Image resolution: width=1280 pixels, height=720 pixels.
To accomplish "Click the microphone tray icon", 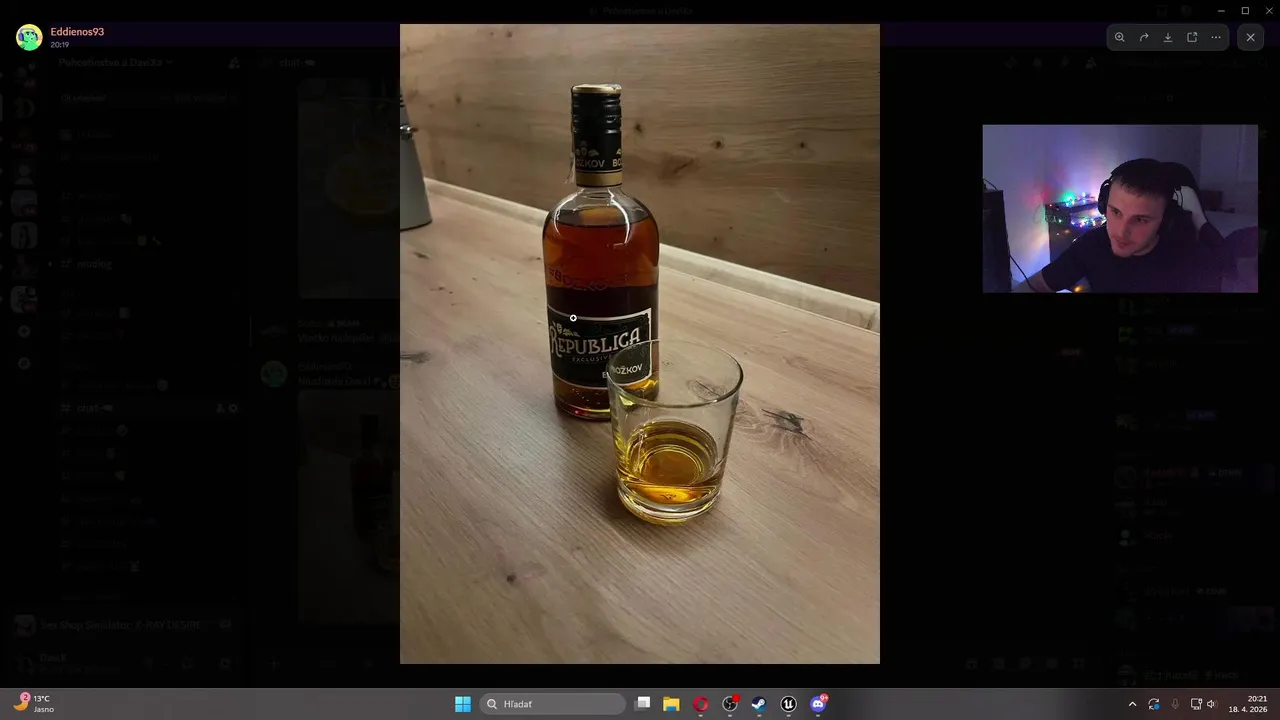I will pos(1175,704).
